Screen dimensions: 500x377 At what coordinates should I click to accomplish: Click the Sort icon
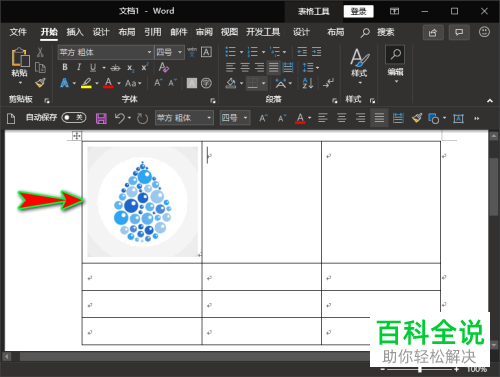tap(308, 83)
